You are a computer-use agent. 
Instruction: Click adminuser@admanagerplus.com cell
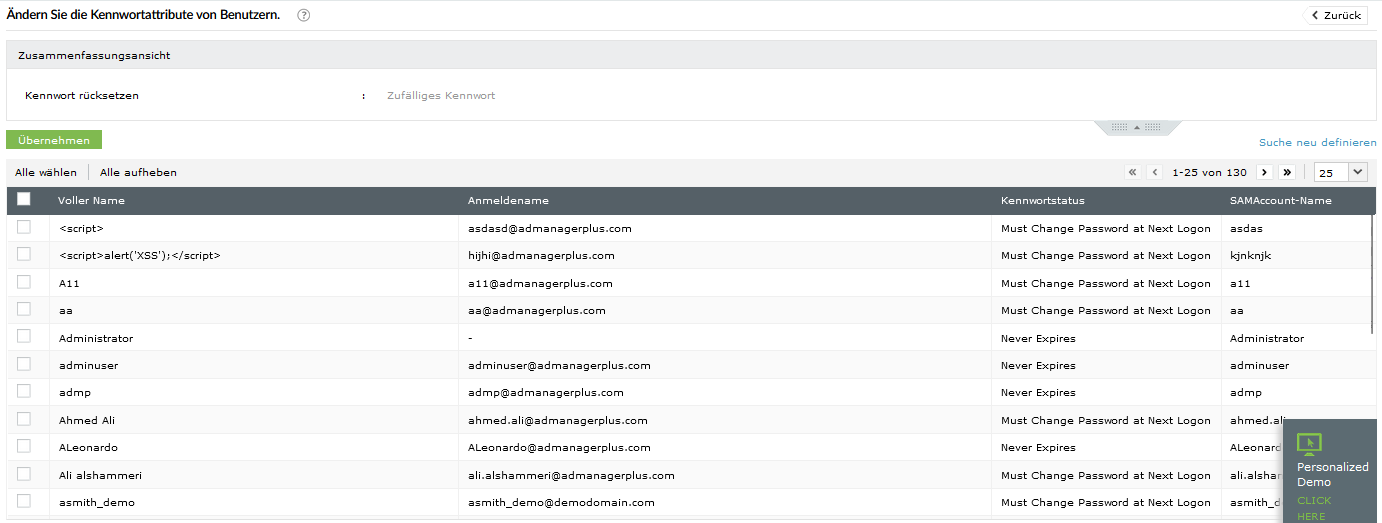[559, 365]
